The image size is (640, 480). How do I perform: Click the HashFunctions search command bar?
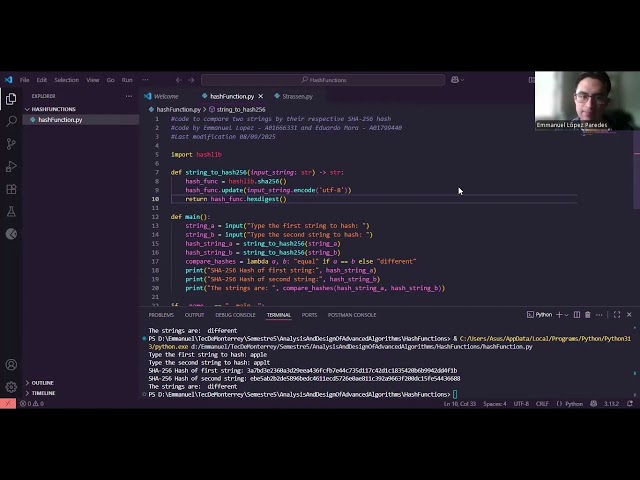tap(323, 80)
